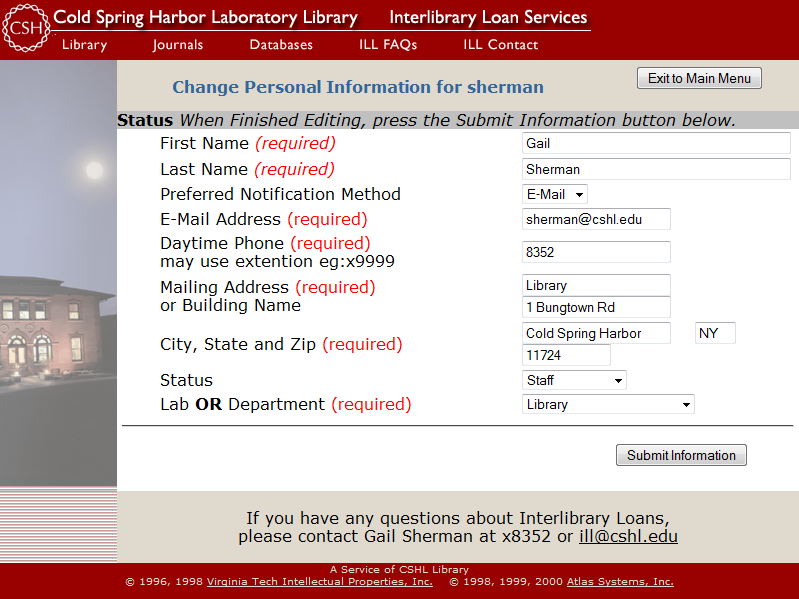Image resolution: width=799 pixels, height=599 pixels.
Task: Click the Exit to Main Menu button
Action: (699, 78)
